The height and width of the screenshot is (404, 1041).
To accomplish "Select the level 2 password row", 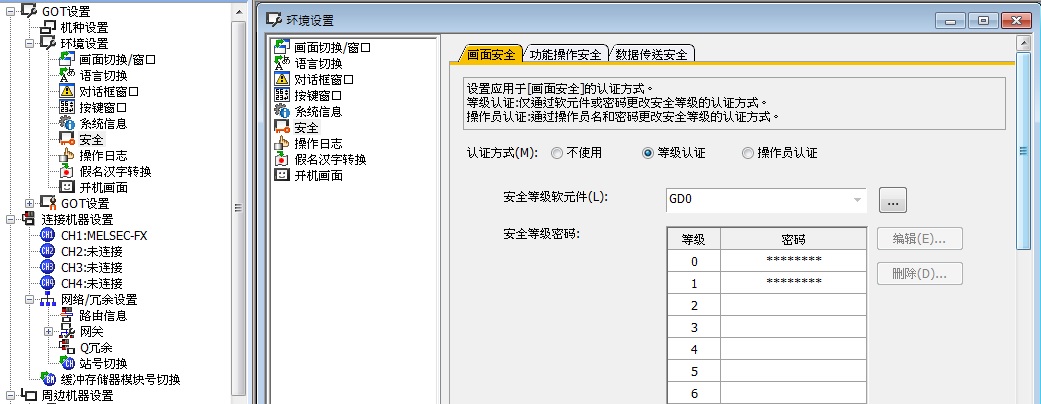I will pos(765,304).
